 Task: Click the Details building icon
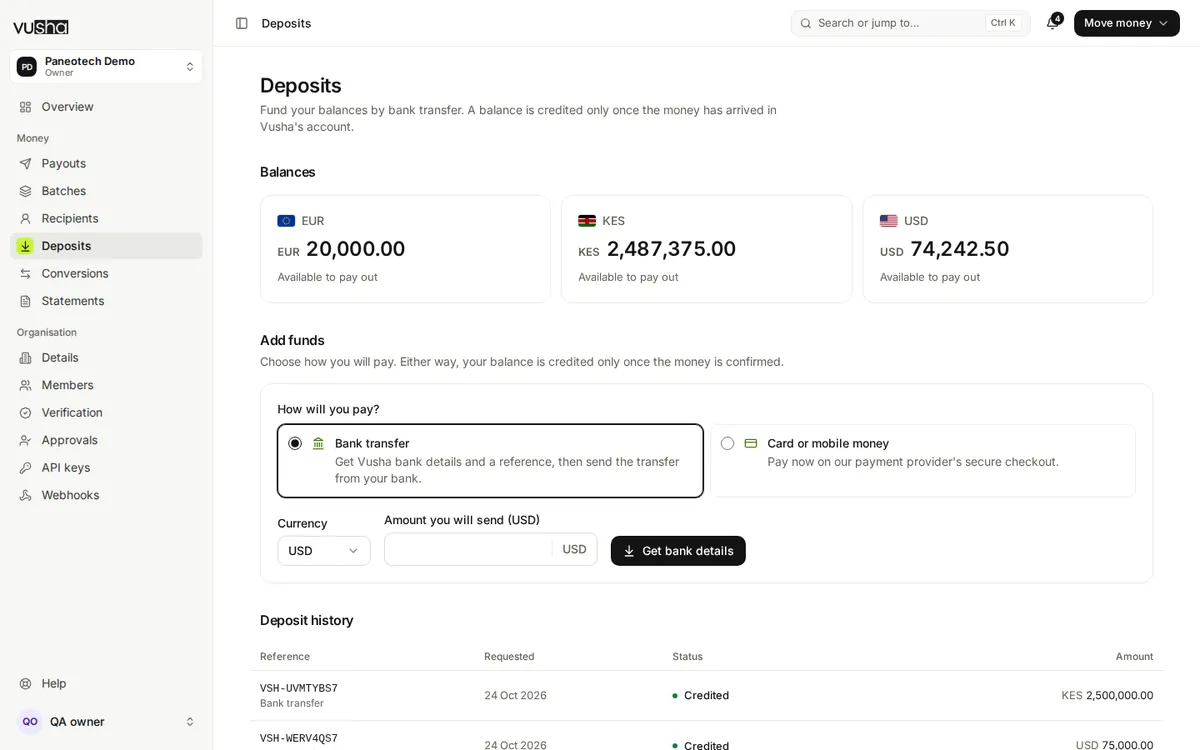click(25, 358)
